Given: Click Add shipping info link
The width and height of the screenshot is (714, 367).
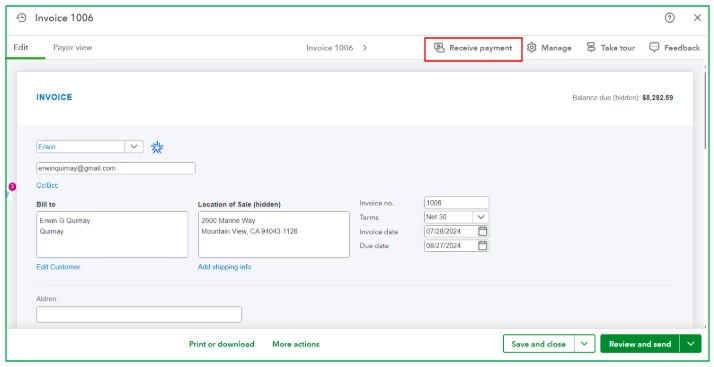Looking at the screenshot, I should [x=224, y=267].
